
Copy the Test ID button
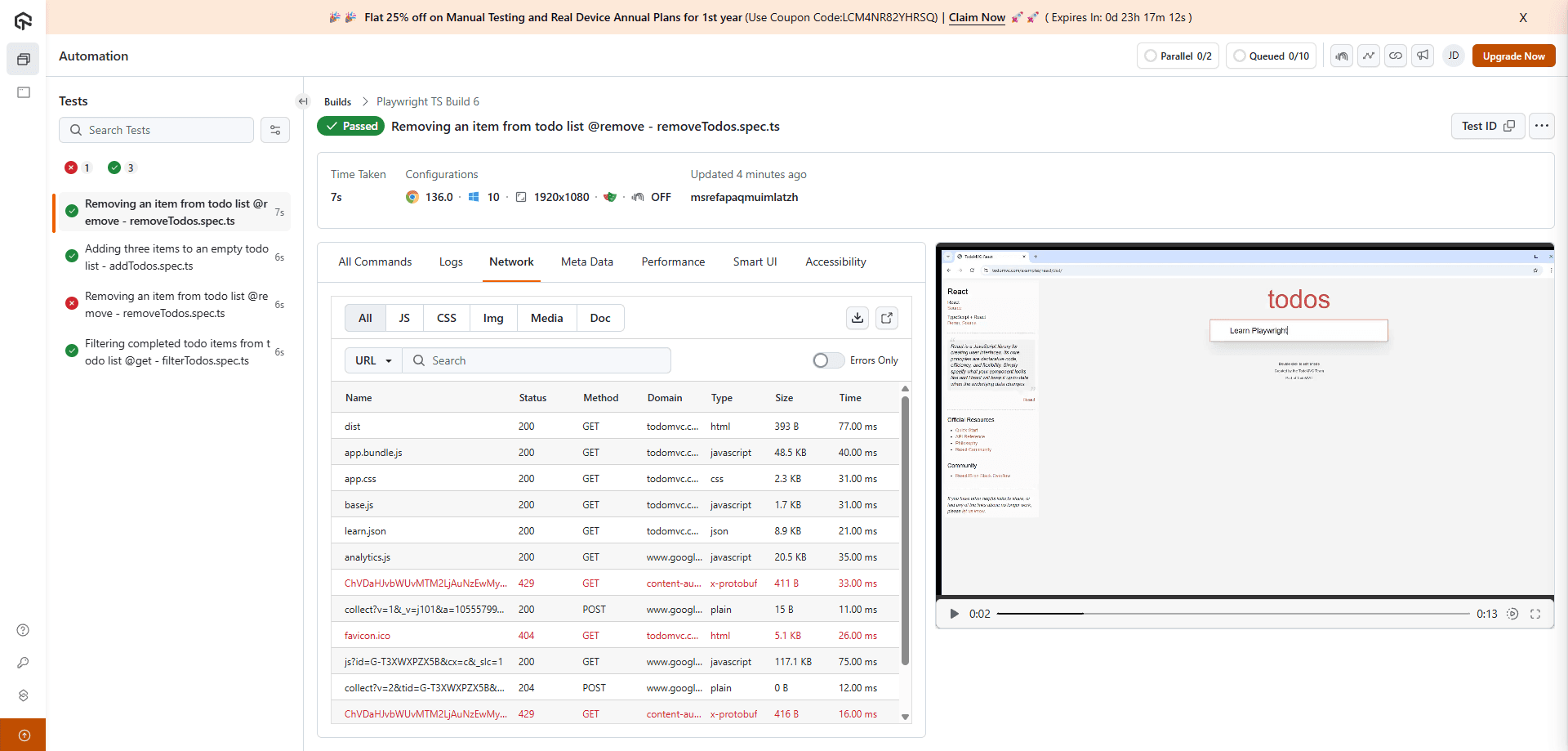[1488, 126]
